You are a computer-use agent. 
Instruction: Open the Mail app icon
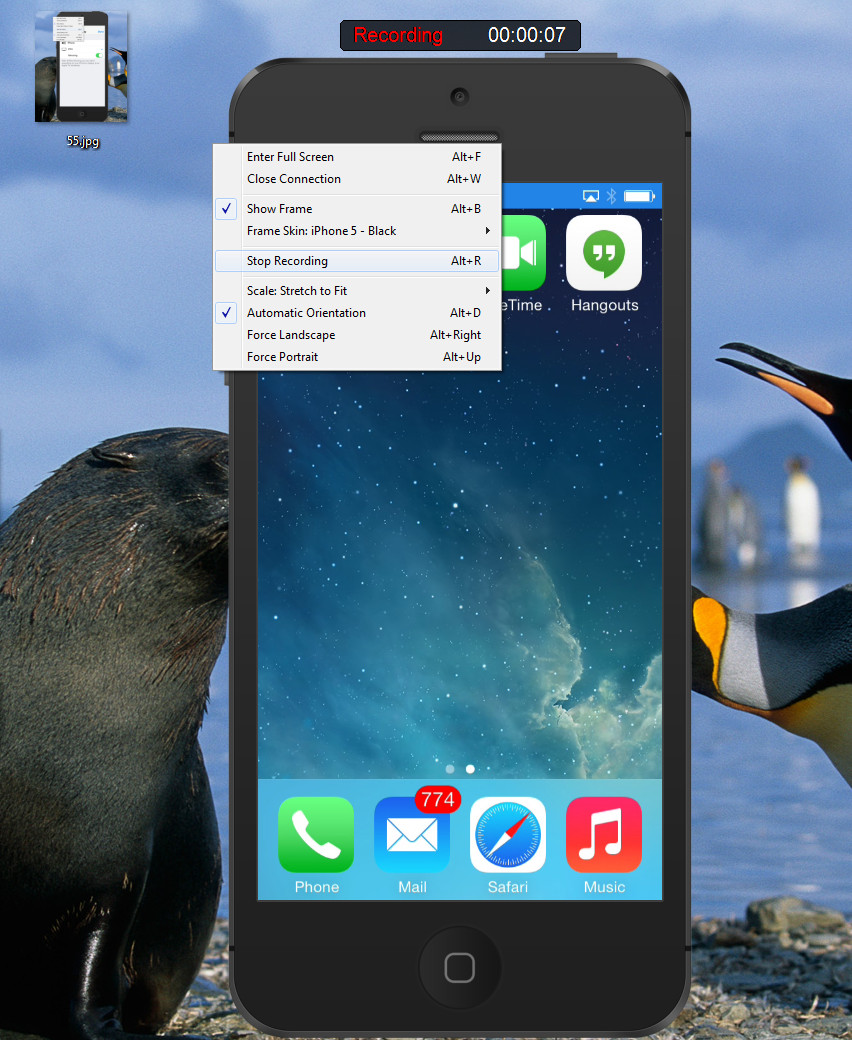[x=412, y=835]
